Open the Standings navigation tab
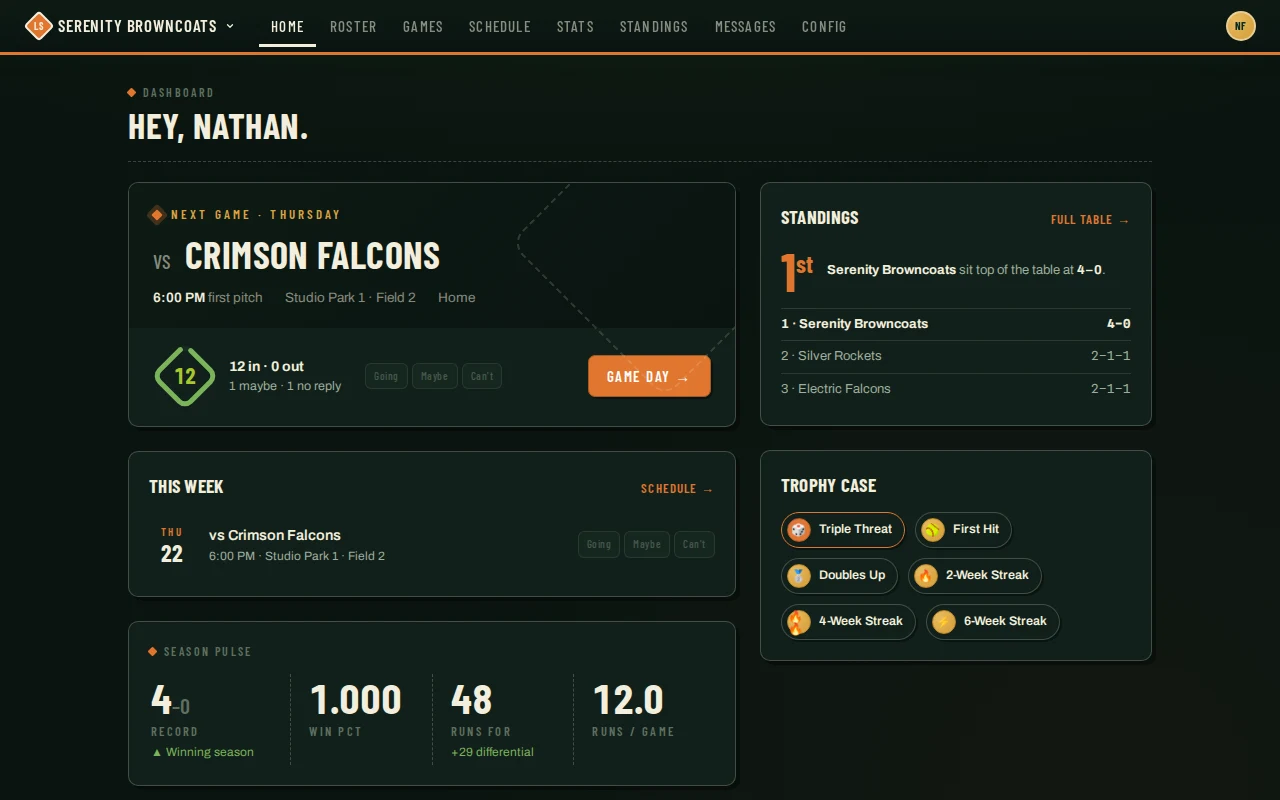Screen dimensions: 1280x800 coord(654,27)
